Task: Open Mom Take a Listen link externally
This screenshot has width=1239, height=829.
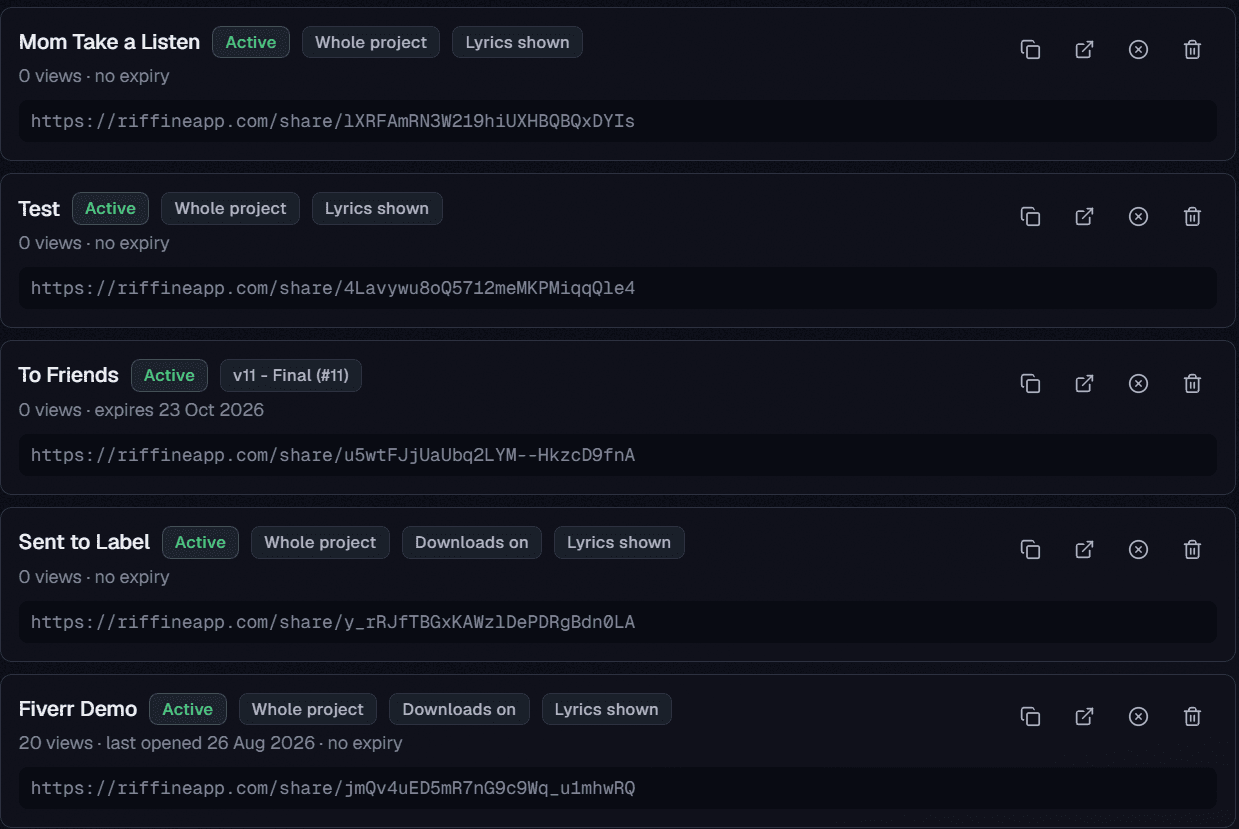Action: point(1084,50)
